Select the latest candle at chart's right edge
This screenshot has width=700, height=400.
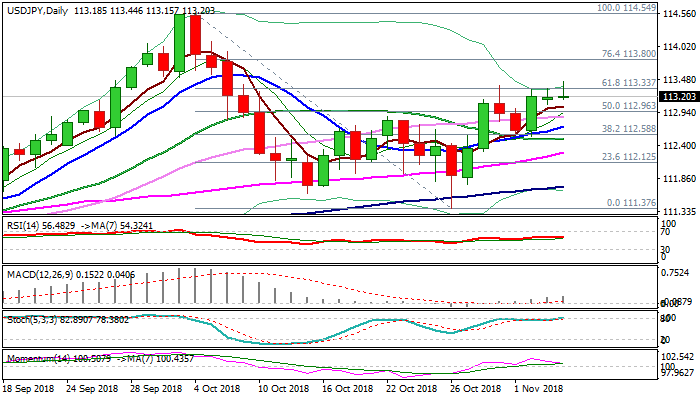tap(564, 96)
